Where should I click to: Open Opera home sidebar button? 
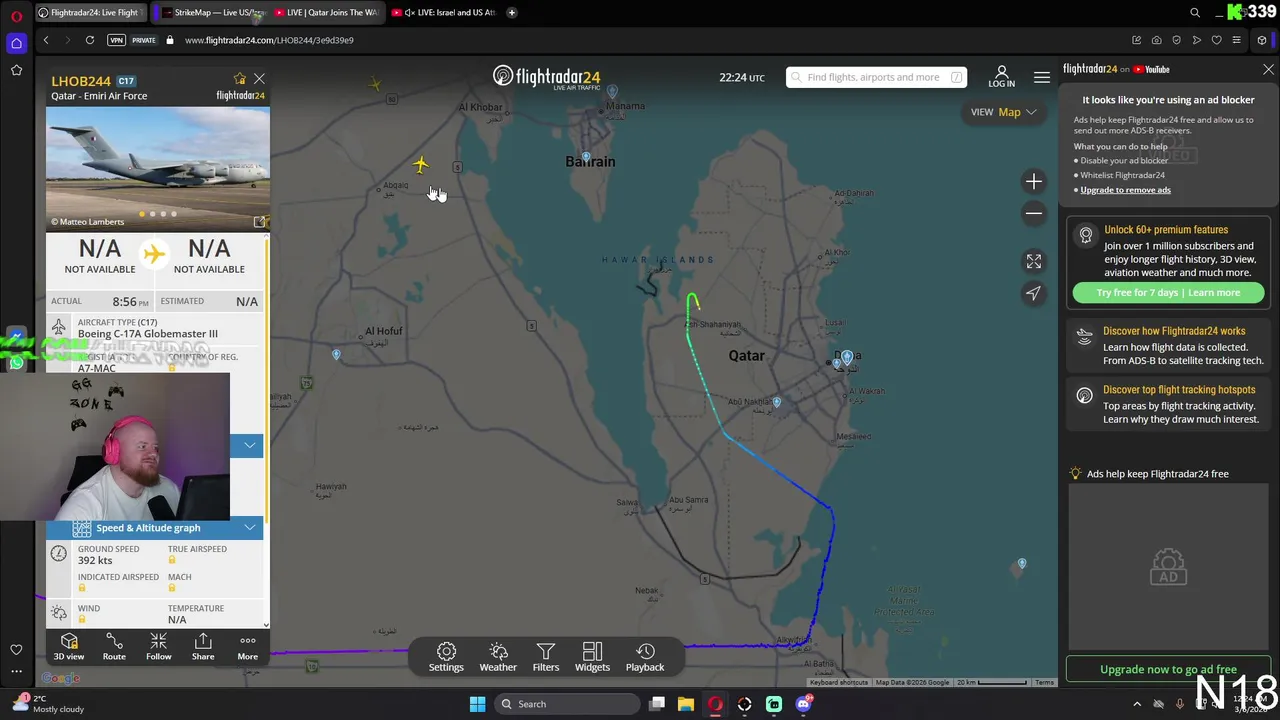coord(16,43)
